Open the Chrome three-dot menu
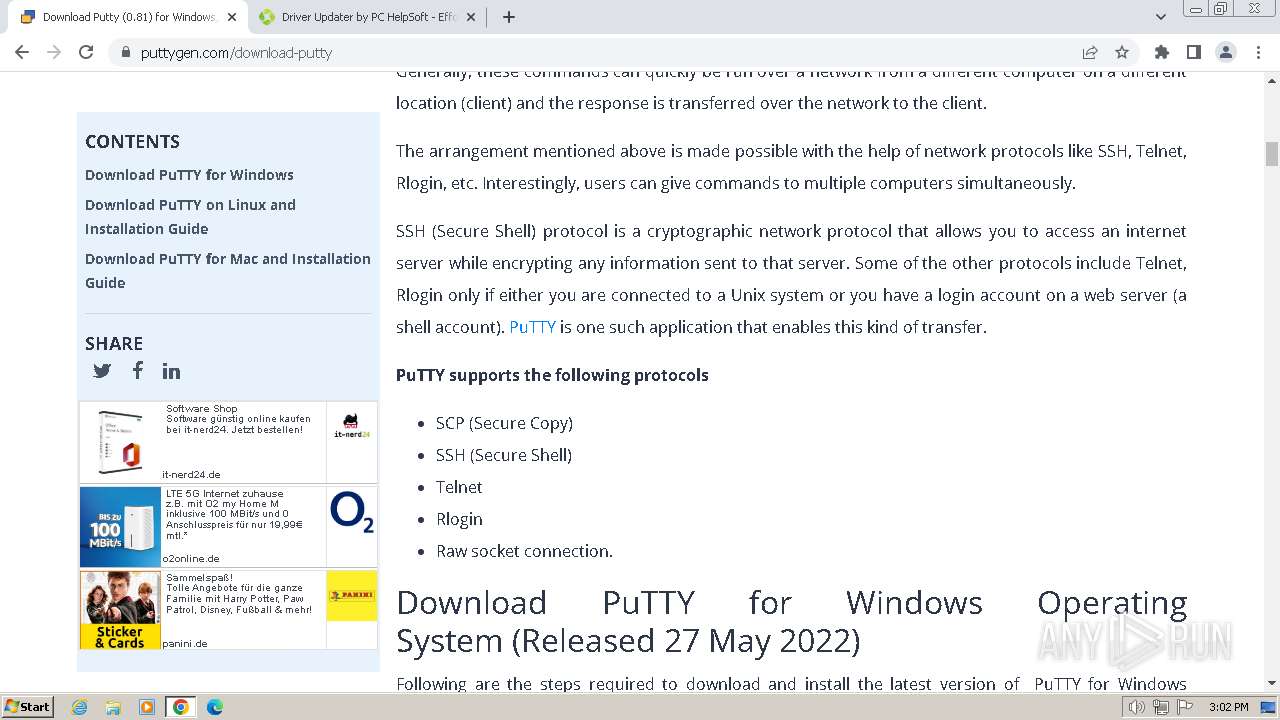The height and width of the screenshot is (720, 1280). [x=1257, y=52]
